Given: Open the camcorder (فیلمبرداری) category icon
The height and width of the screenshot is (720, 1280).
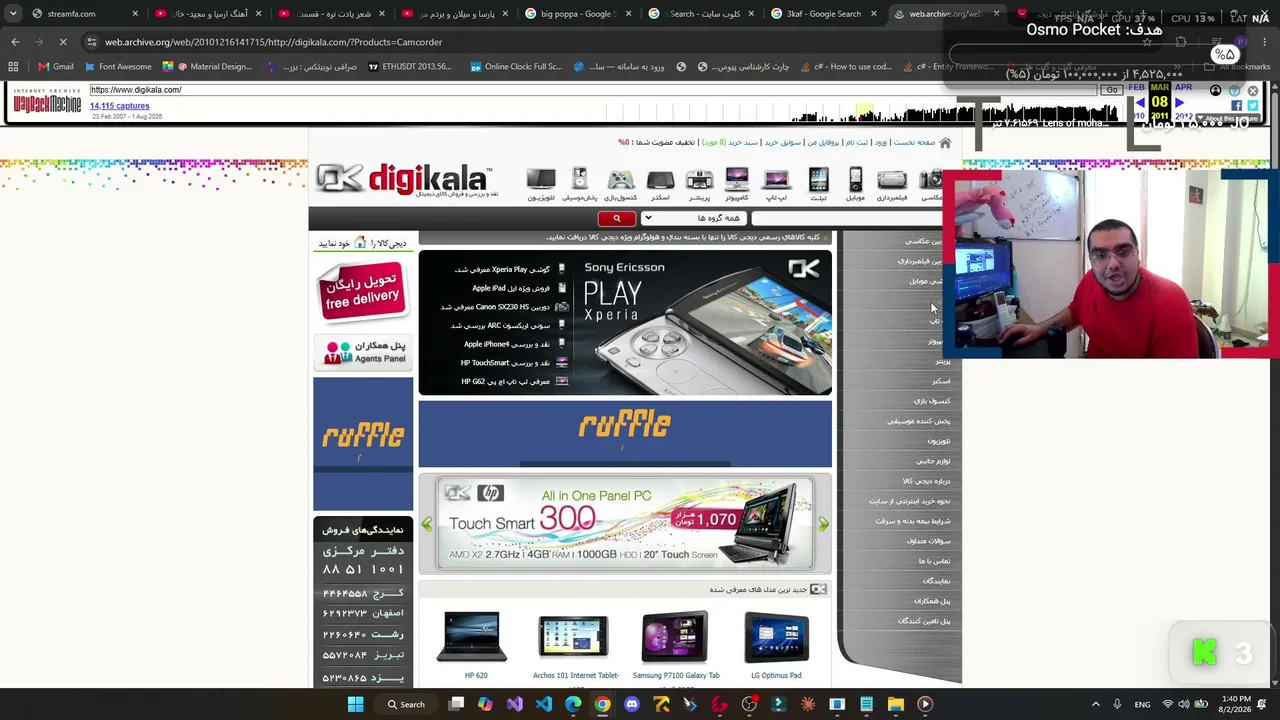Looking at the screenshot, I should pyautogui.click(x=891, y=183).
